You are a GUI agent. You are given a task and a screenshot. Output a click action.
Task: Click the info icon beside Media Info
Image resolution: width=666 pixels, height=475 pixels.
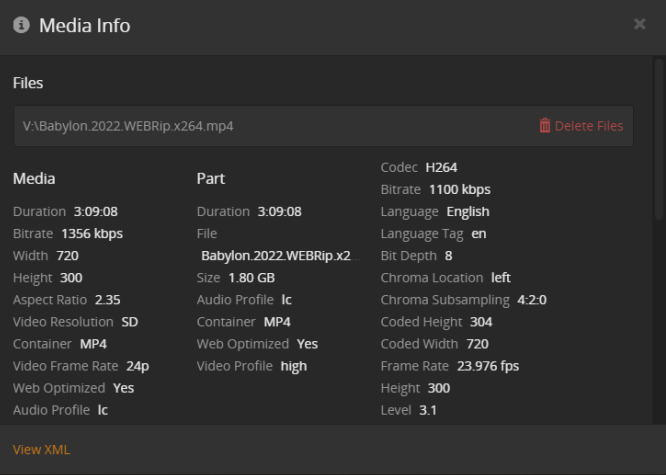pyautogui.click(x=21, y=25)
